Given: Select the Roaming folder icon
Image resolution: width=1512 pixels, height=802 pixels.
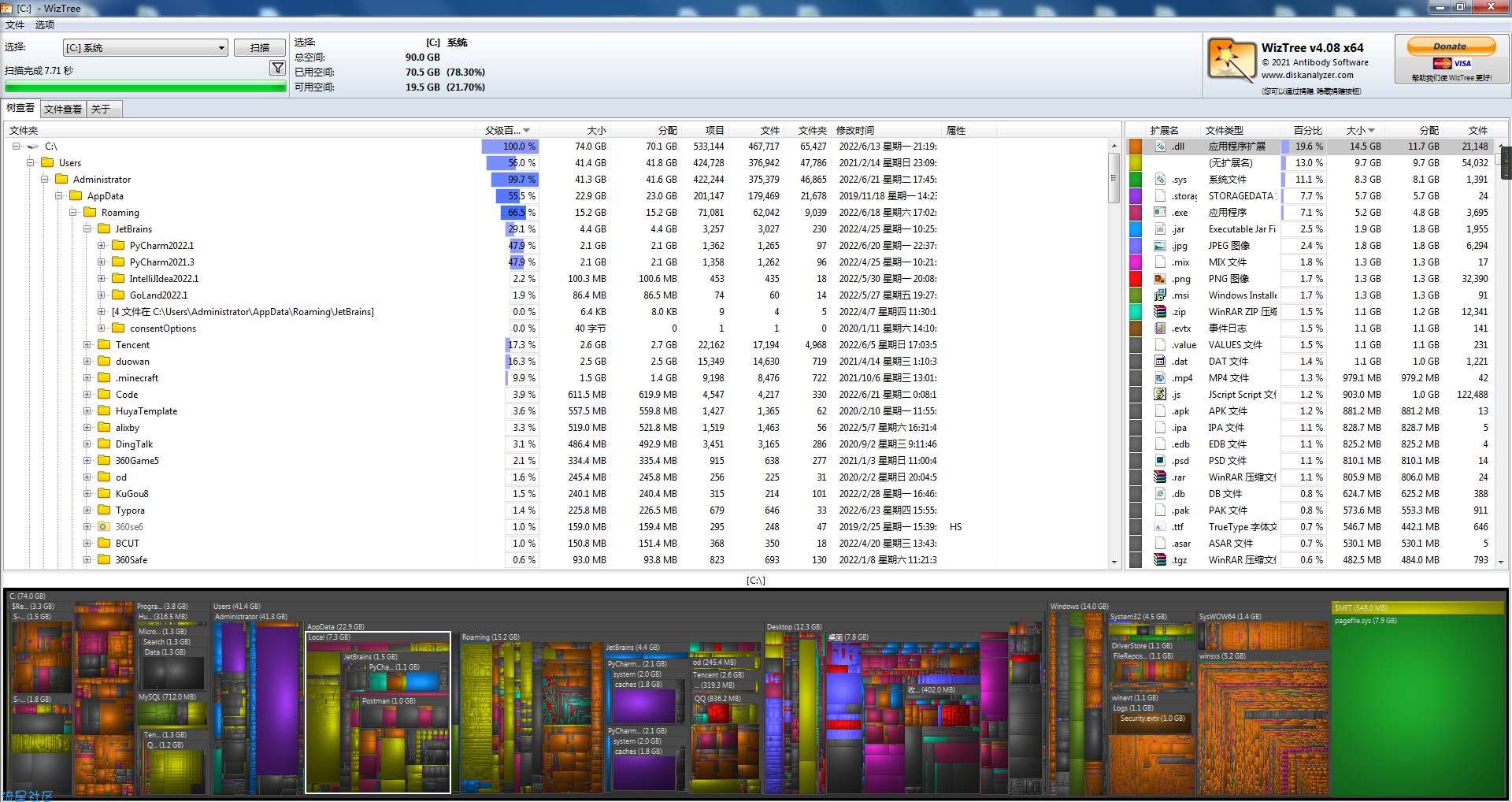Looking at the screenshot, I should (90, 212).
